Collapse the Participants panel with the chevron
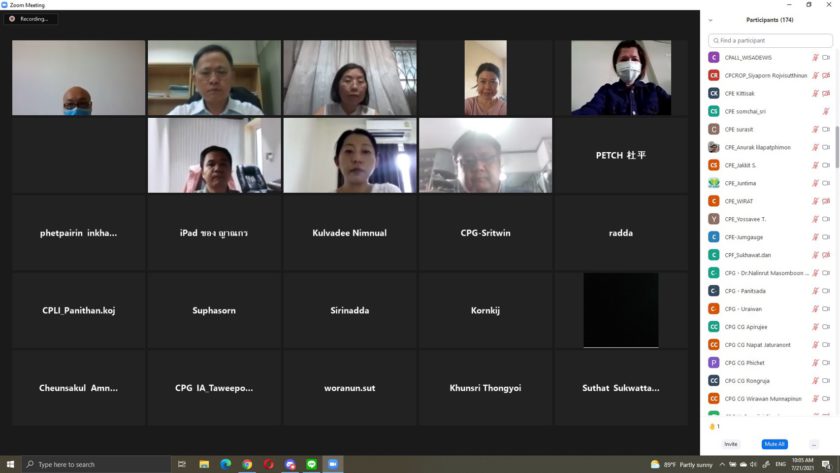 (711, 20)
